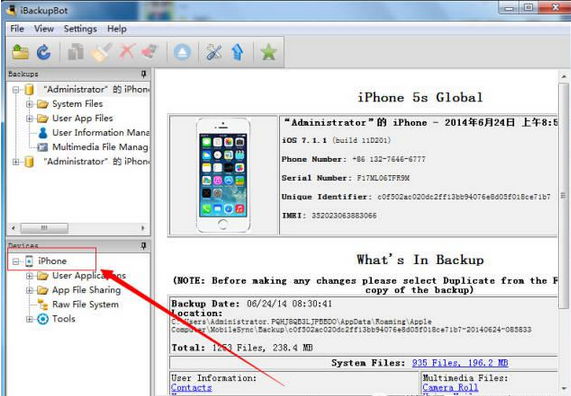Screen dimensions: 571x396
Task: Click the Open Backup folder toolbar icon
Action: tap(20, 52)
